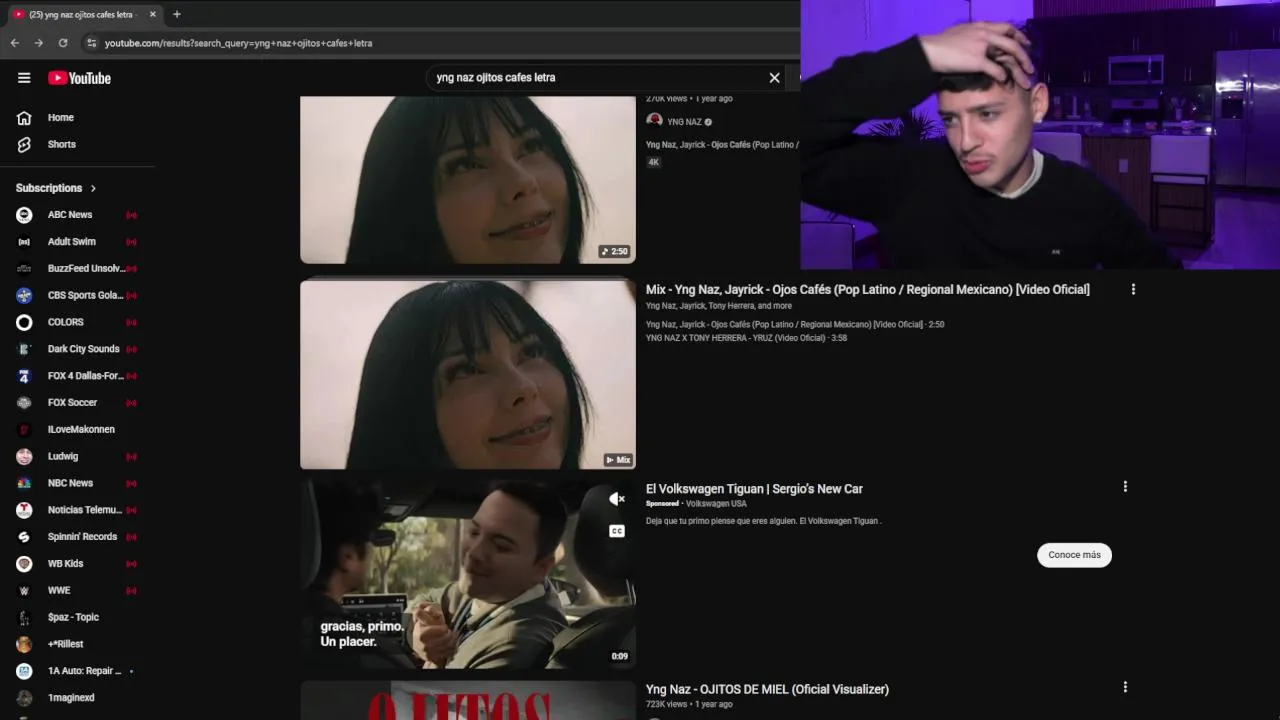
Task: Click the browser forward arrow
Action: [x=39, y=43]
